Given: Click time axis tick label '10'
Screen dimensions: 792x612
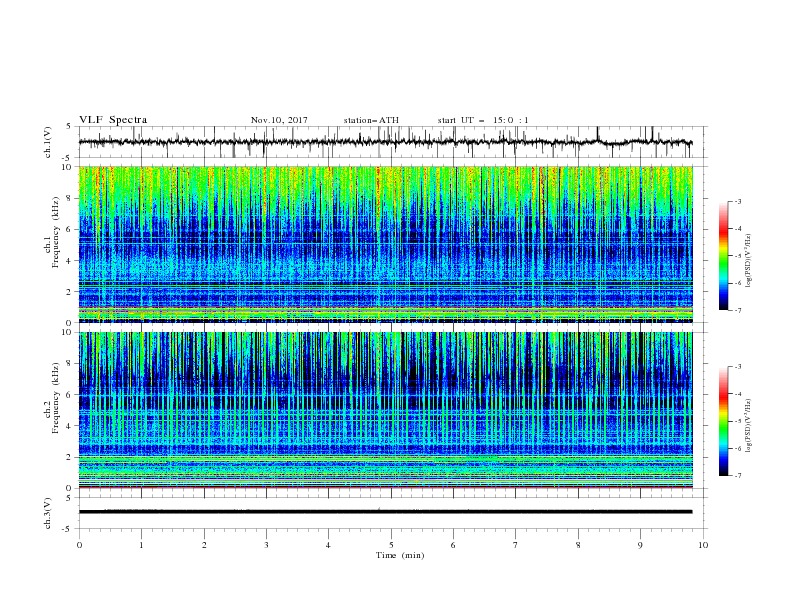Looking at the screenshot, I should [x=703, y=545].
